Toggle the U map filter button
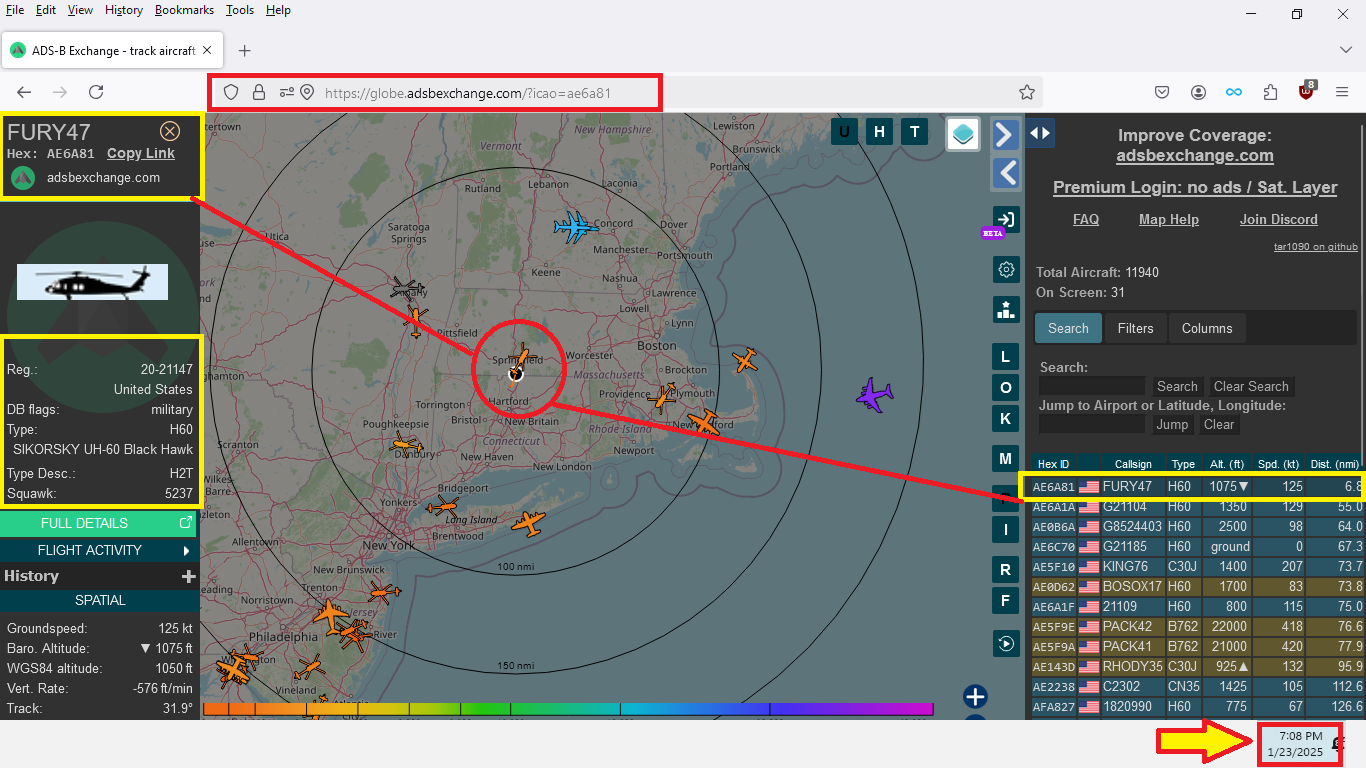Screen dimensions: 1366x768 click(x=844, y=131)
